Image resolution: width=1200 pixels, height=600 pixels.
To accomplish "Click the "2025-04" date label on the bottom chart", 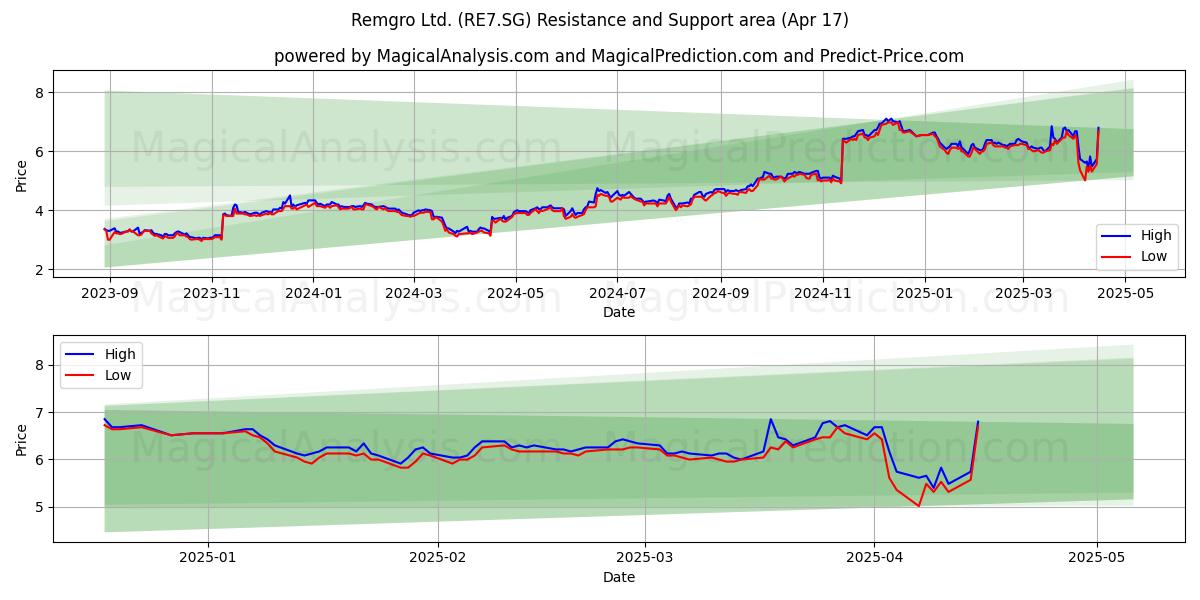I will pos(875,559).
